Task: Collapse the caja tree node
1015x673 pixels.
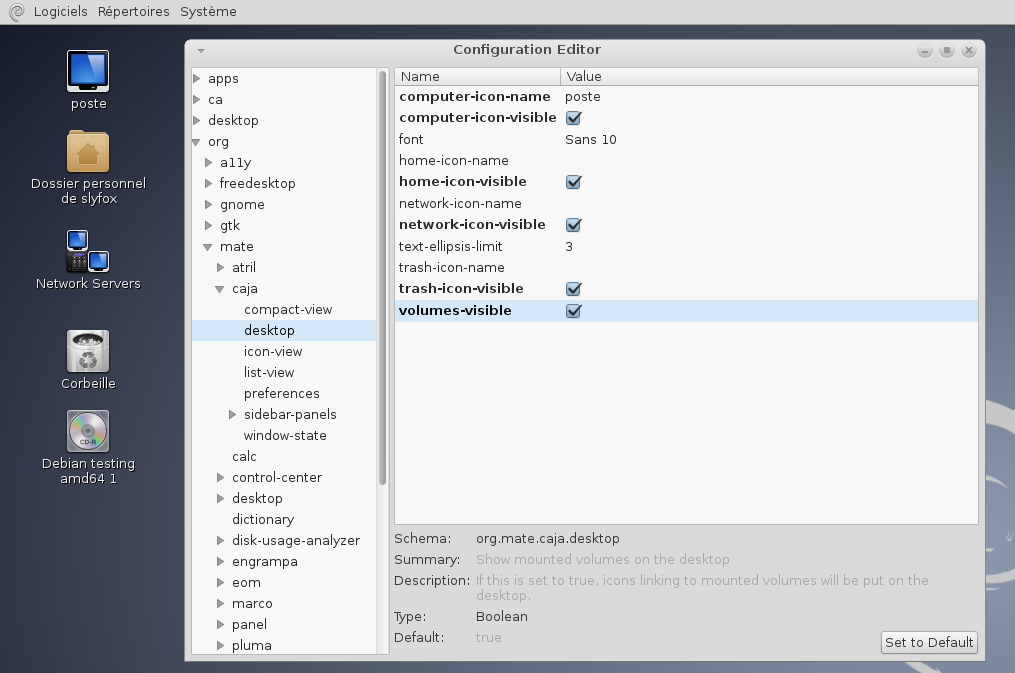Action: [221, 289]
